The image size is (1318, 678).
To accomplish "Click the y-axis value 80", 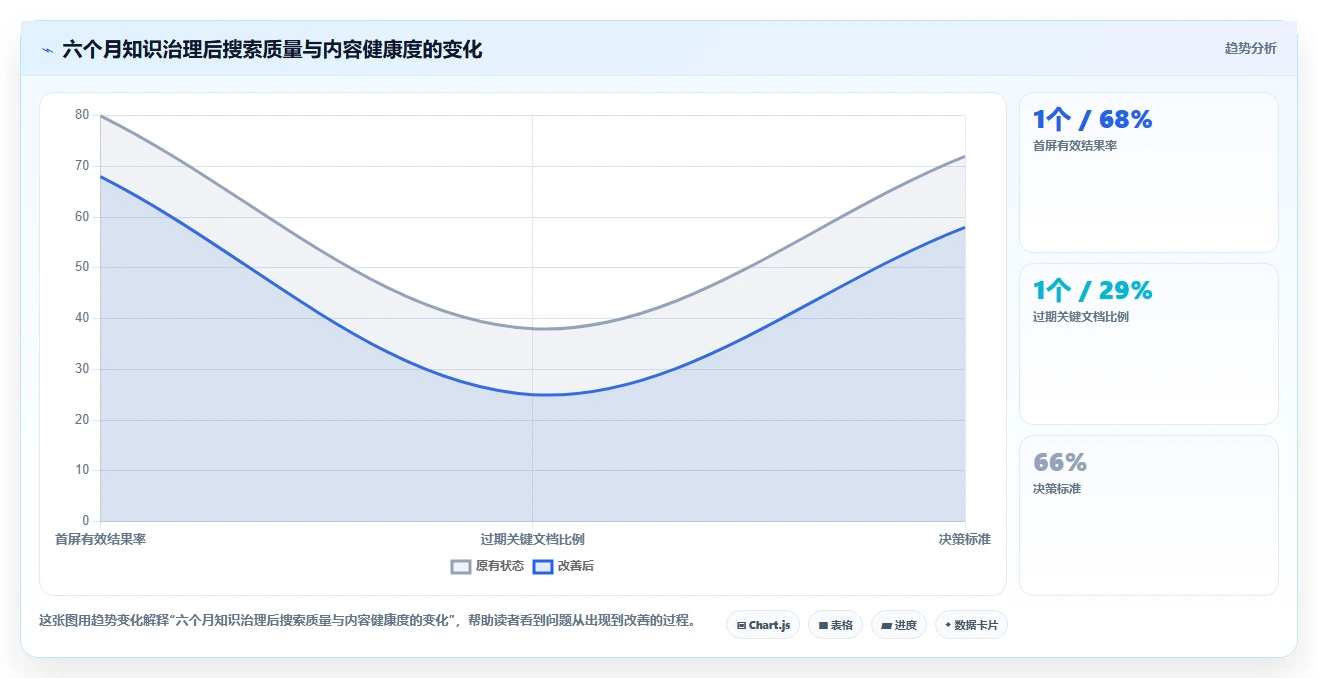I will (x=82, y=115).
